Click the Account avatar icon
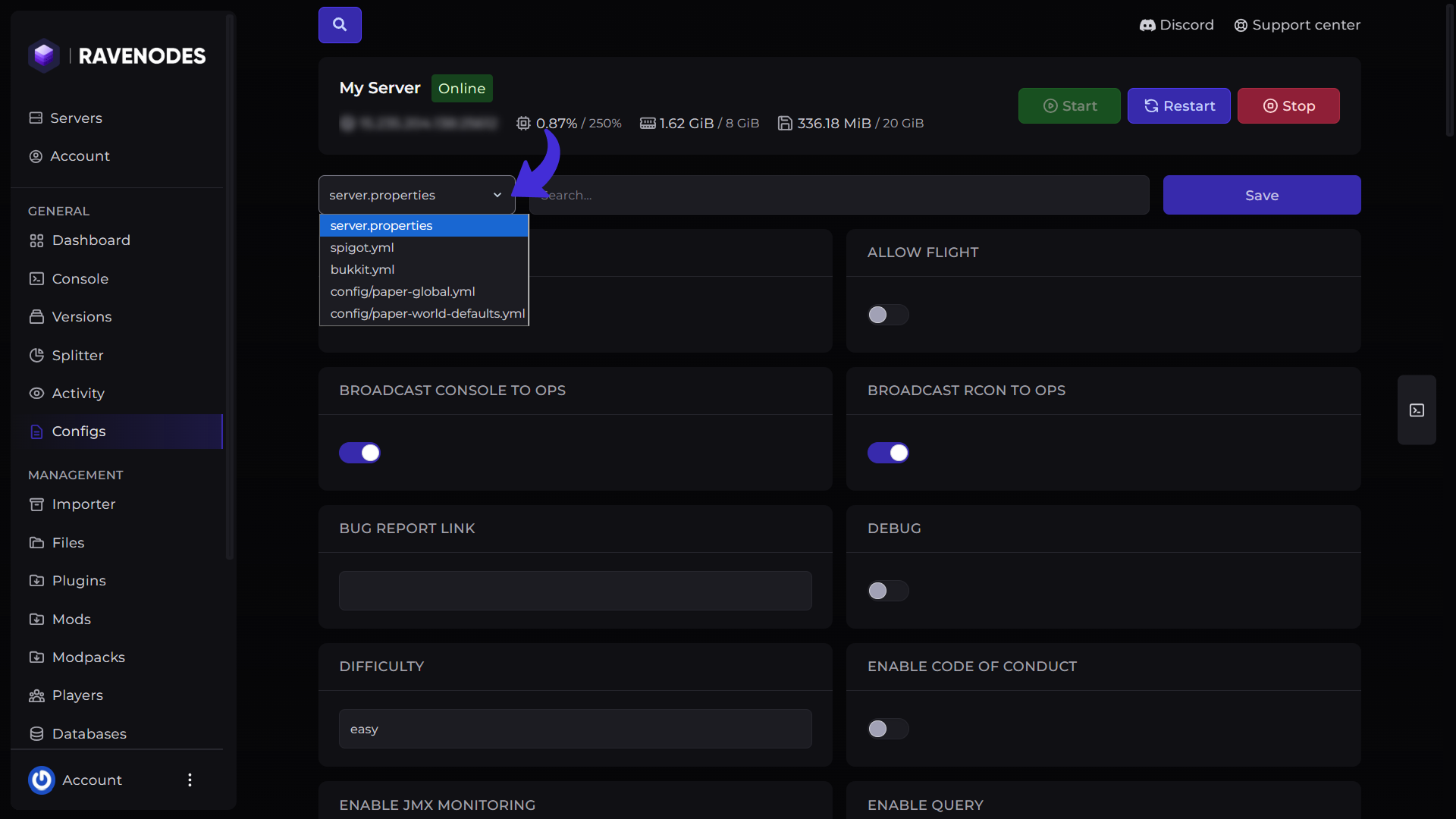The image size is (1456, 819). (42, 780)
